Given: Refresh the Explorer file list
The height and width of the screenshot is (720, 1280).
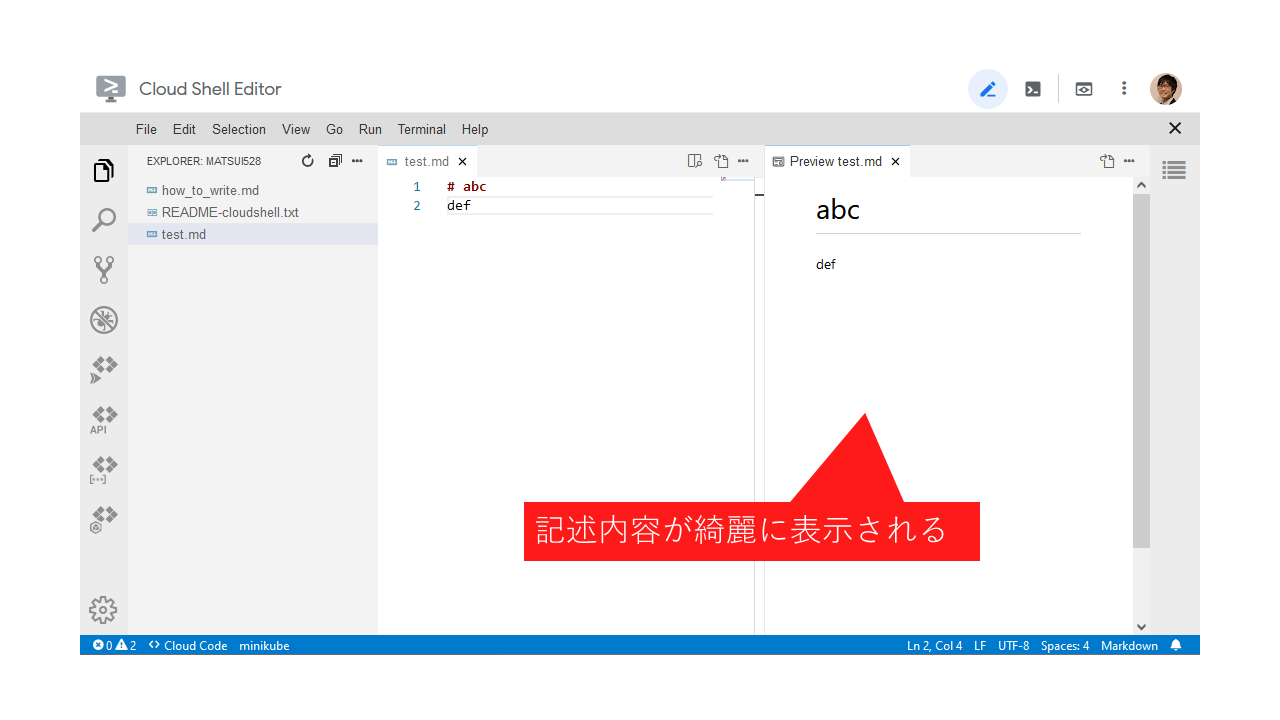Looking at the screenshot, I should point(308,161).
